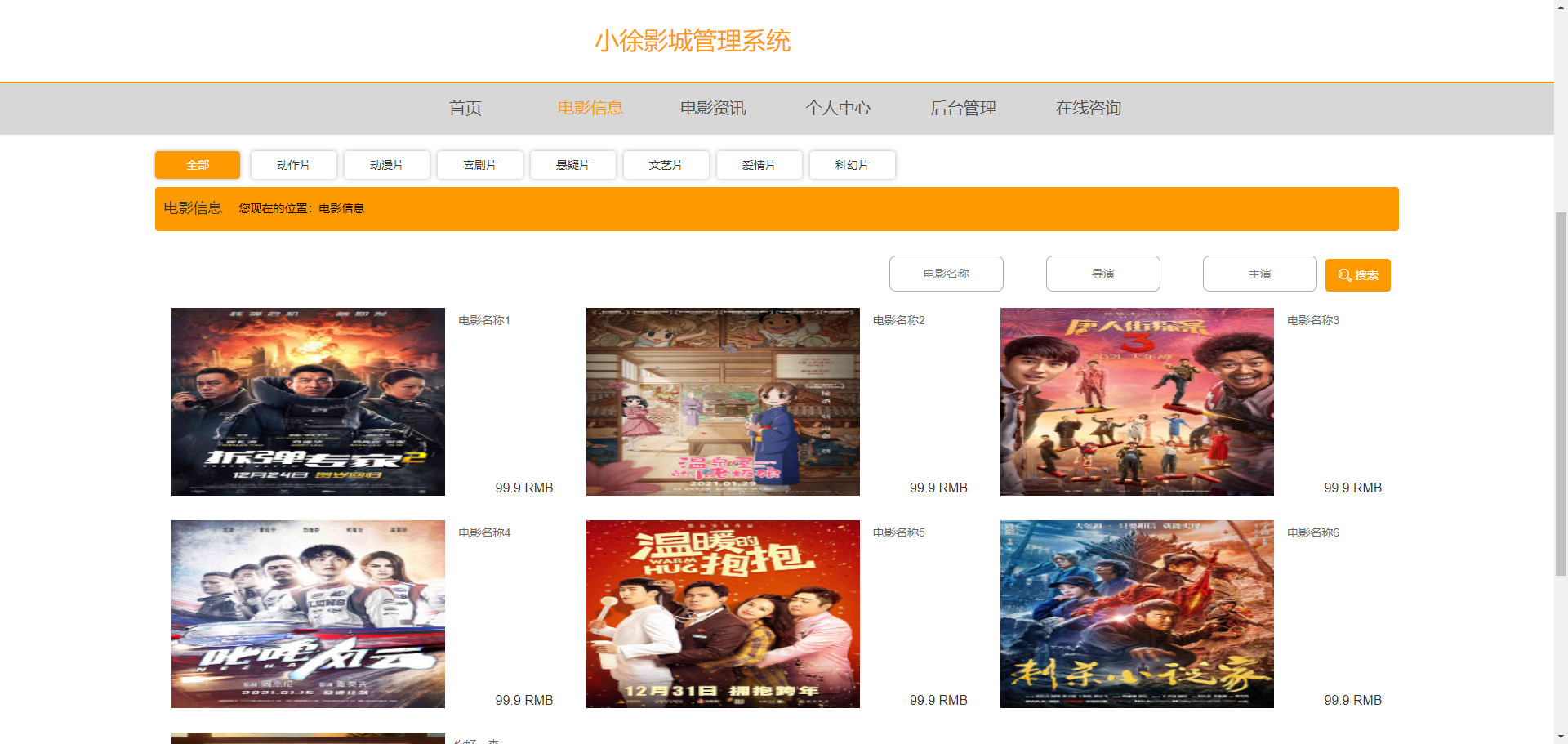
Task: Filter movies by 科幻片
Action: point(853,165)
